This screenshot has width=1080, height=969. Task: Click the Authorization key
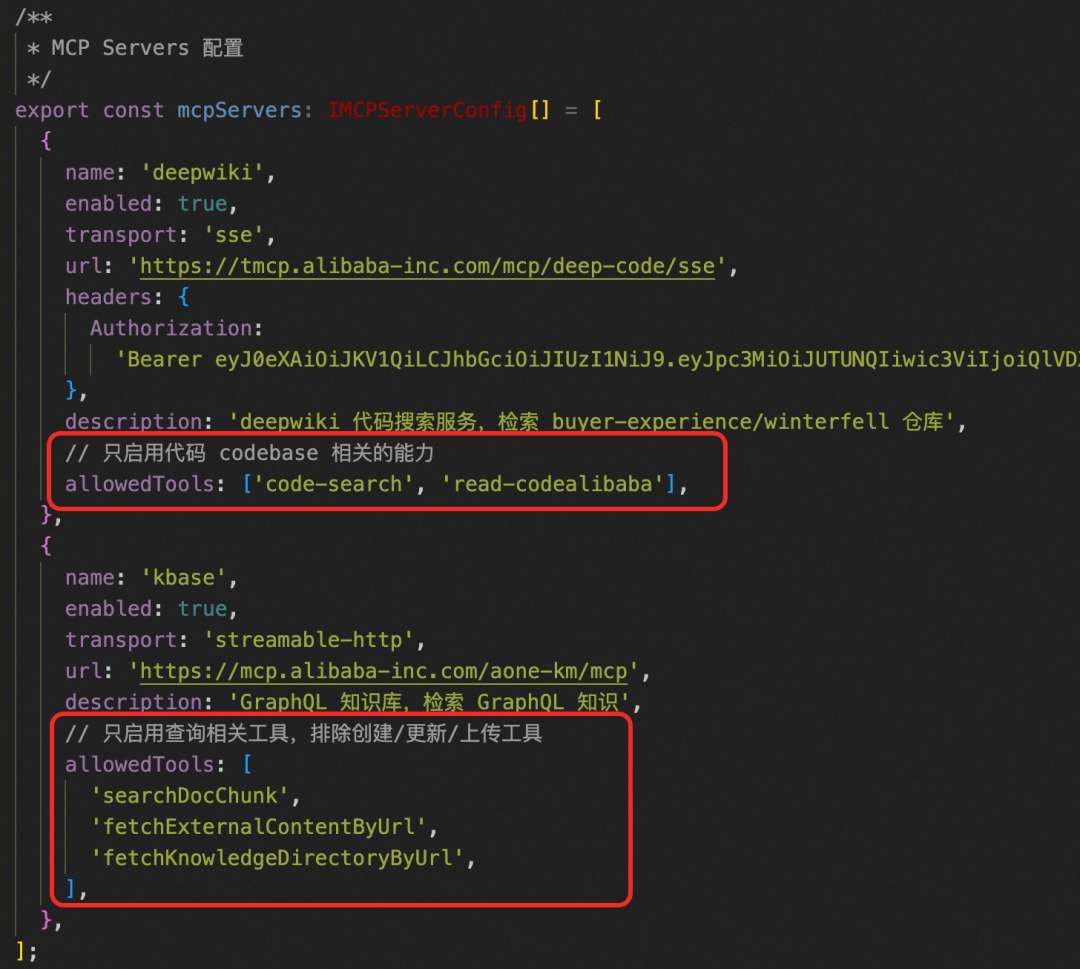coord(171,329)
